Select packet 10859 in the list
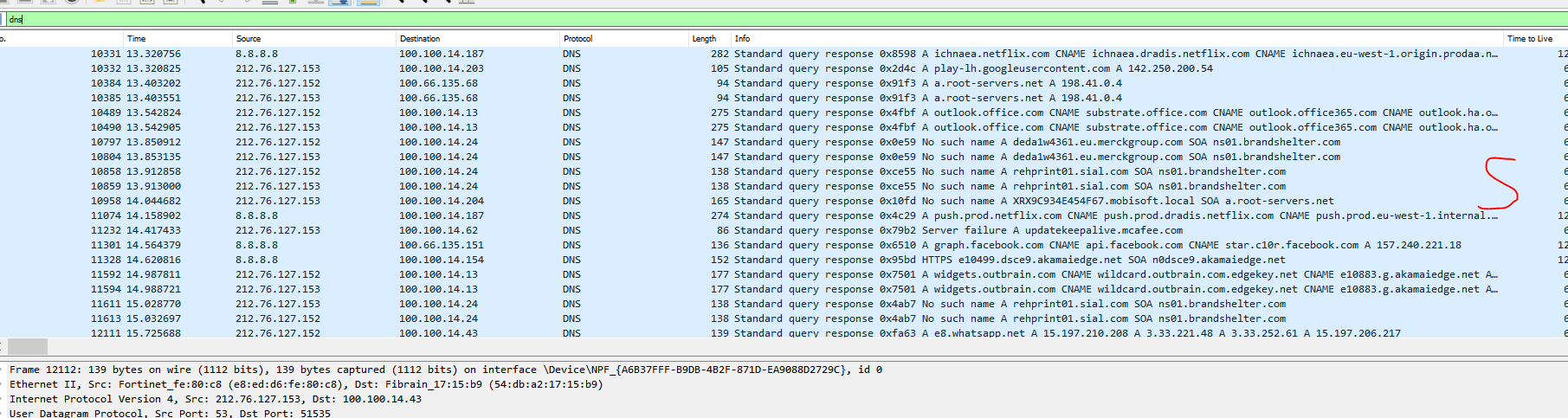 (x=784, y=186)
